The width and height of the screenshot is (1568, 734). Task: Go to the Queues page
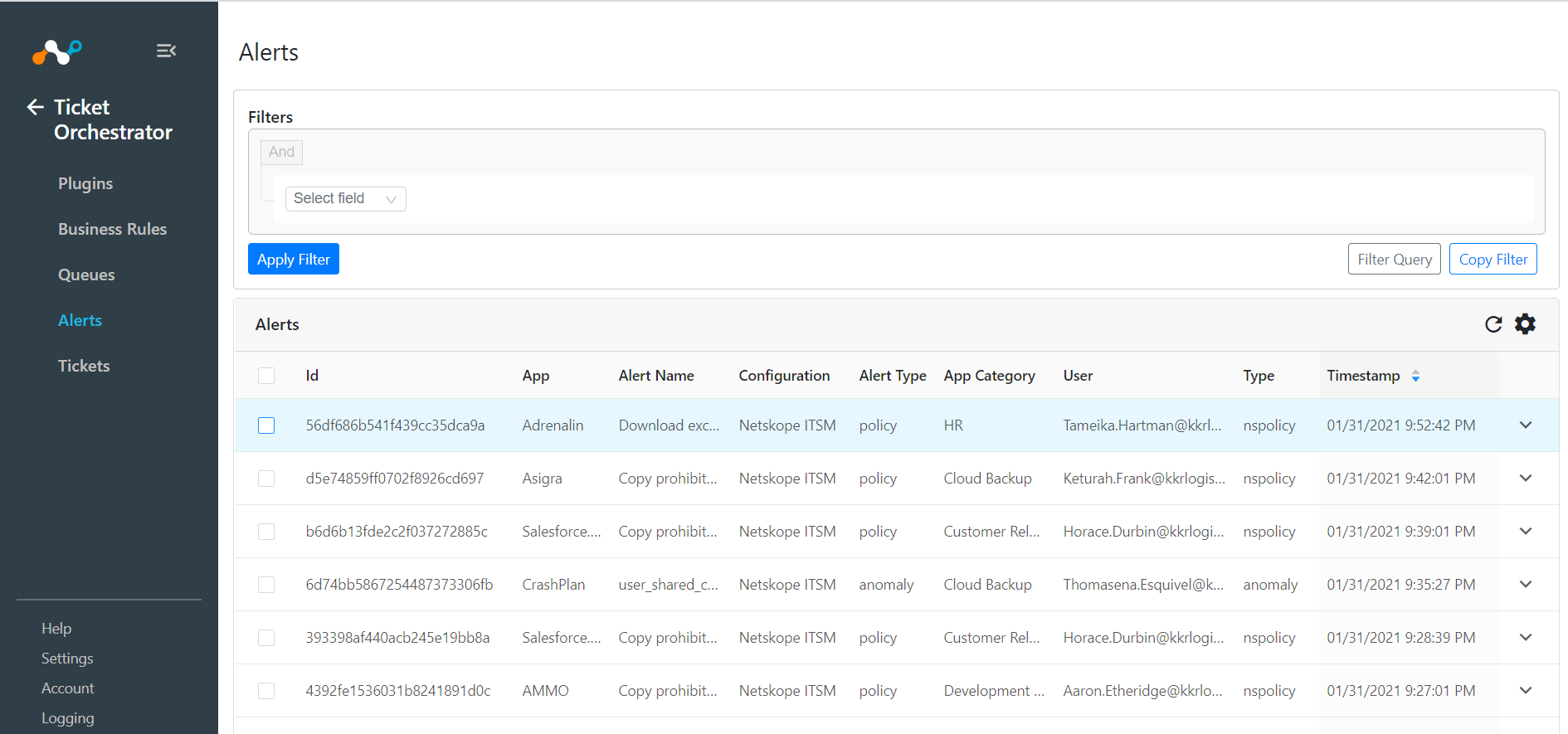click(86, 275)
